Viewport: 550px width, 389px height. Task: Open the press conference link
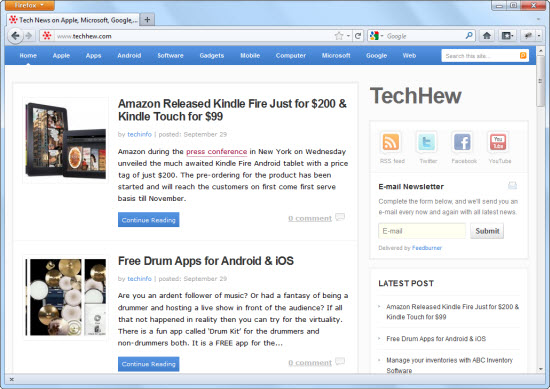[216, 152]
